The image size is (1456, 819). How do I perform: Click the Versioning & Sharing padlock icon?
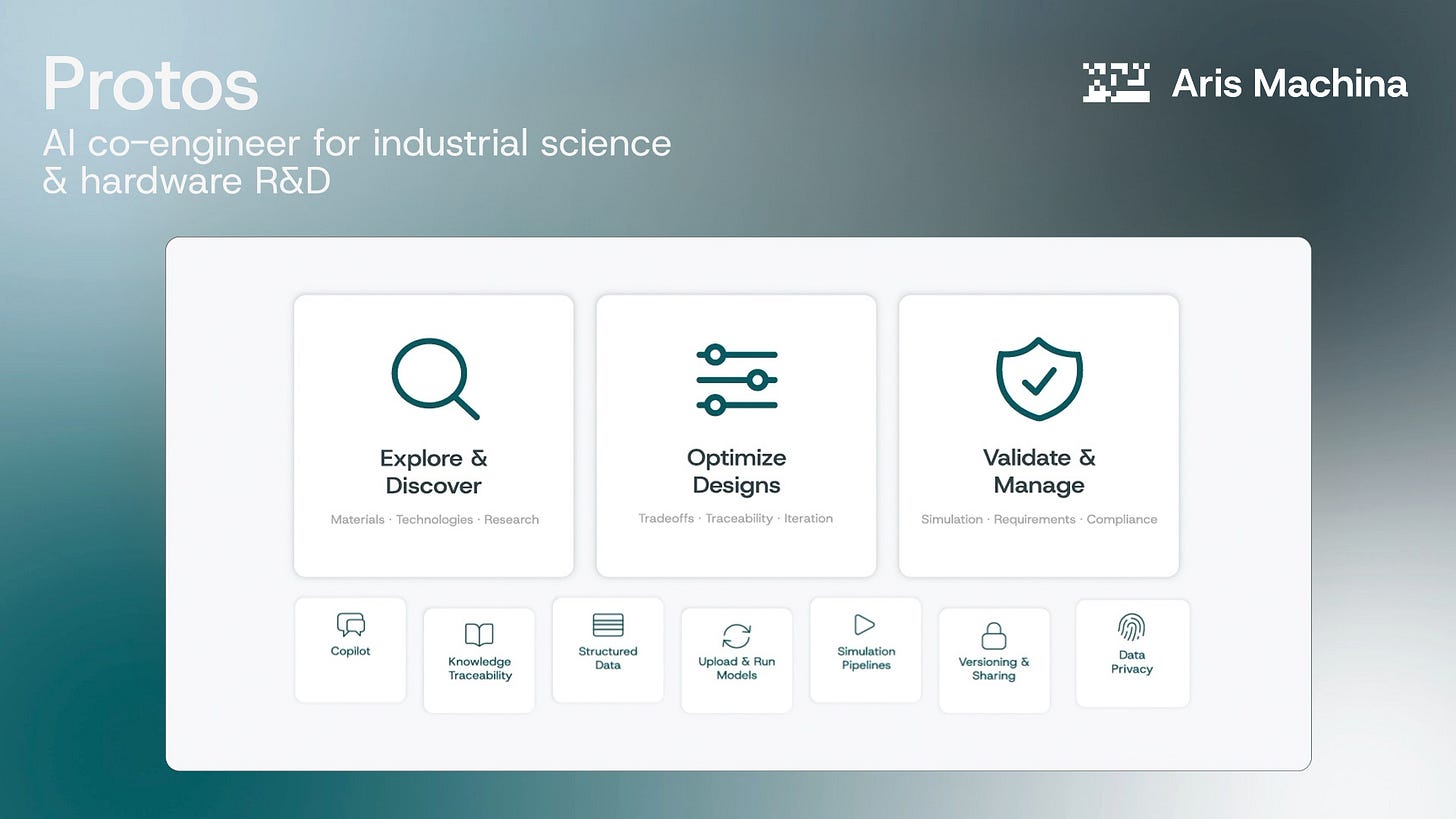994,635
